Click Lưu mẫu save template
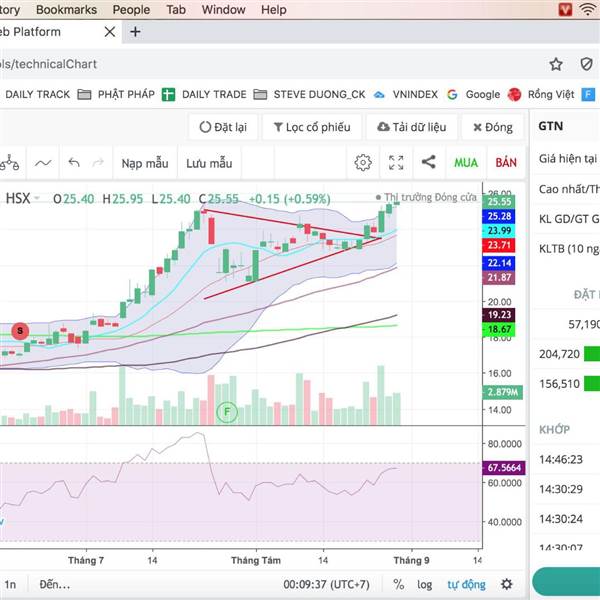 [x=209, y=163]
